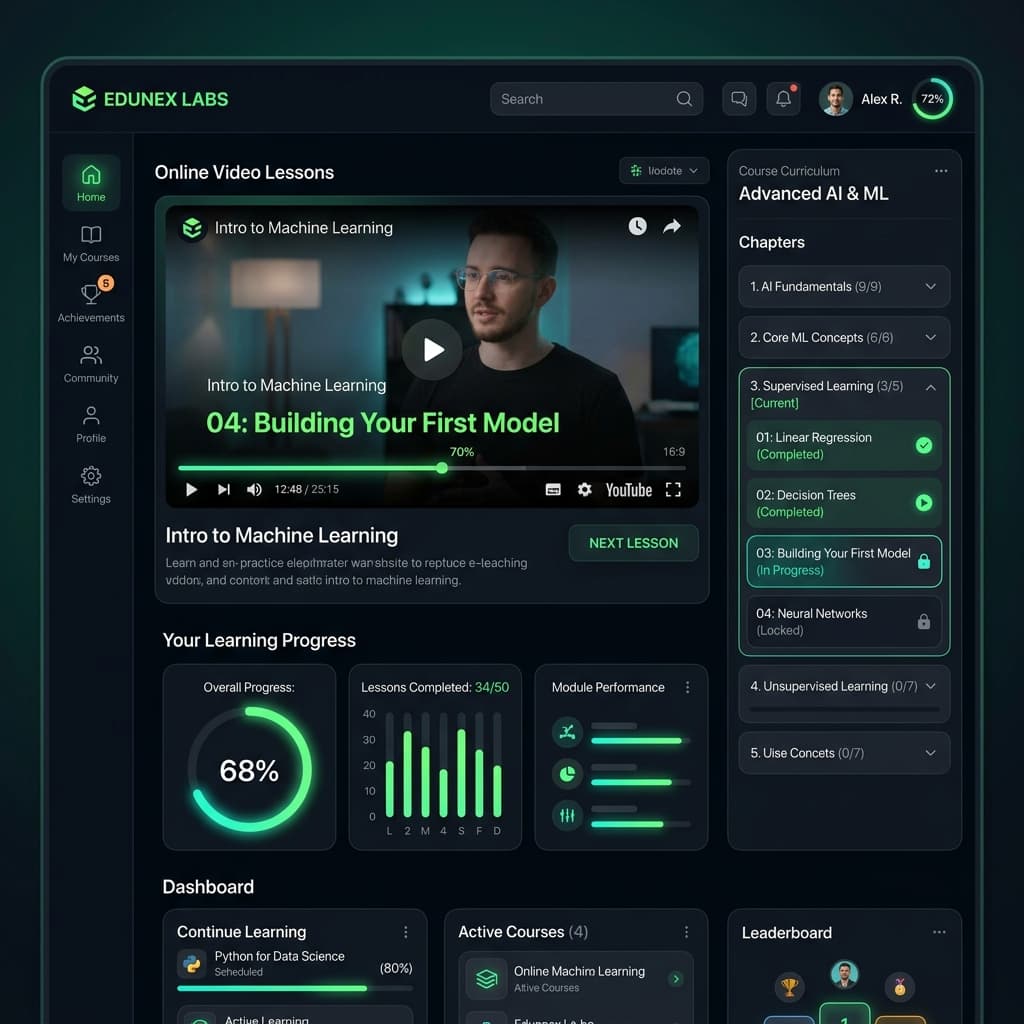Viewport: 1024px width, 1024px height.
Task: Click the large center play button on video
Action: tap(432, 349)
